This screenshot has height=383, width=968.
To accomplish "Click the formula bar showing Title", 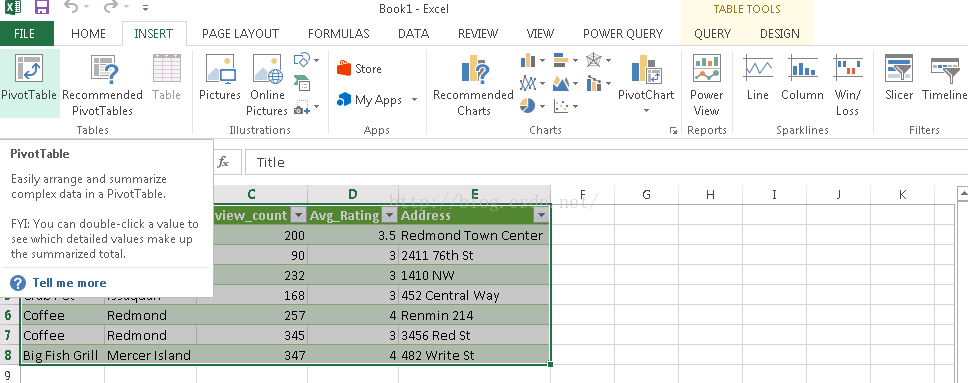I will coord(605,162).
